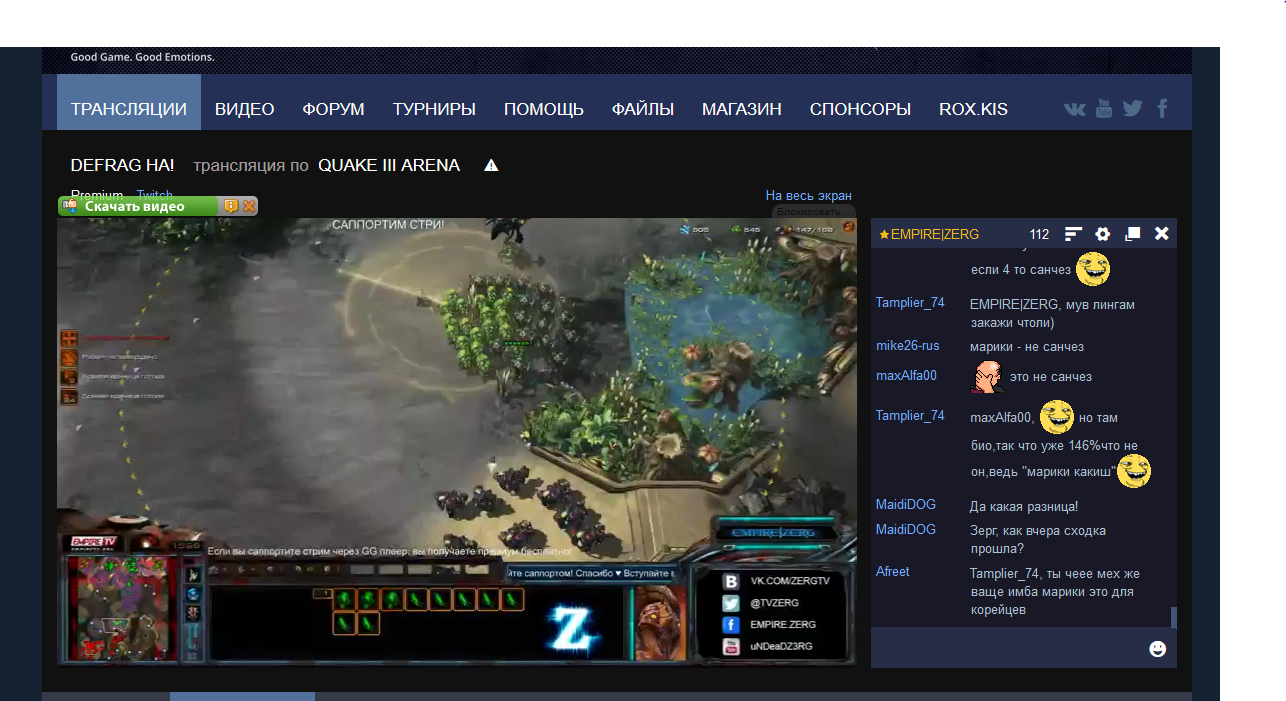
Task: Open the МАГАЗИН menu item
Action: click(x=742, y=109)
